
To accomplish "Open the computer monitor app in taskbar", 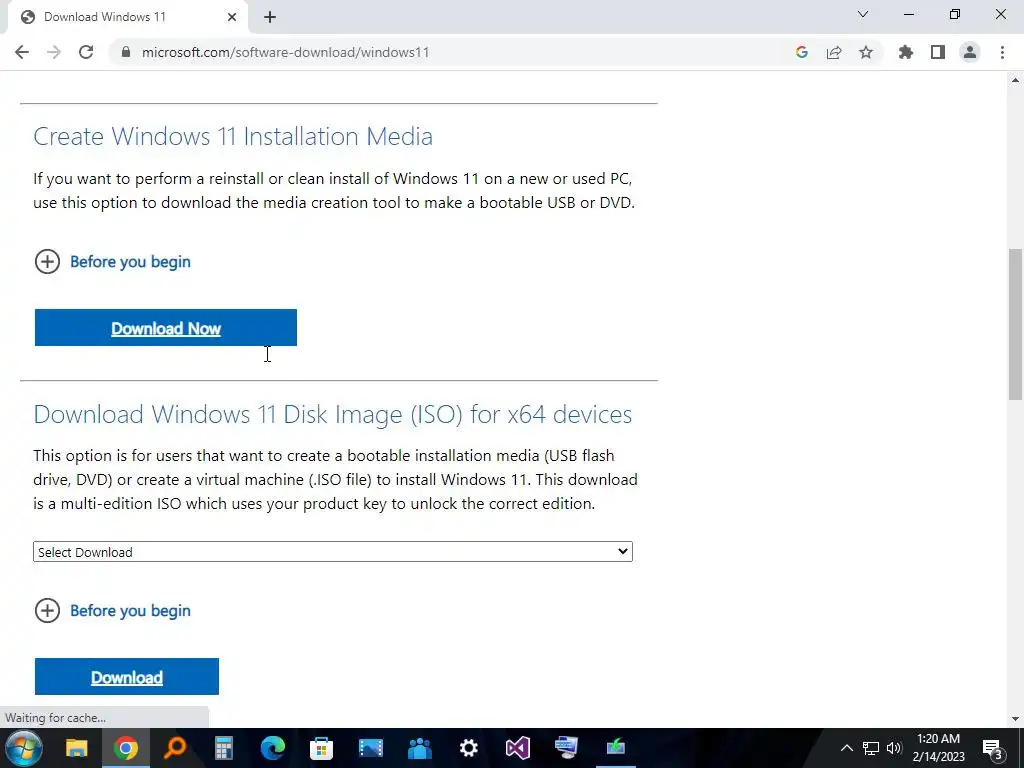I will click(x=566, y=748).
